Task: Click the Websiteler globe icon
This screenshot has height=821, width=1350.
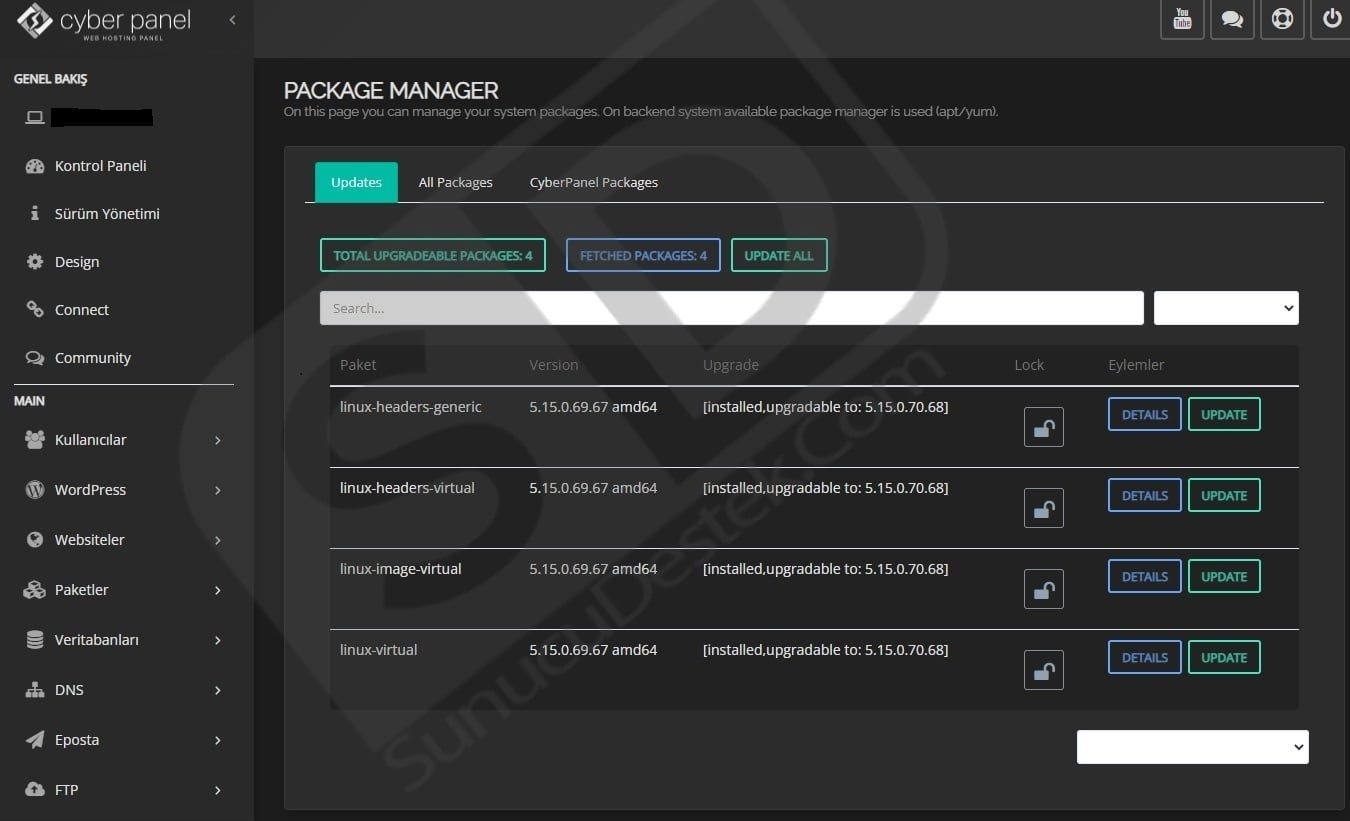Action: click(35, 540)
